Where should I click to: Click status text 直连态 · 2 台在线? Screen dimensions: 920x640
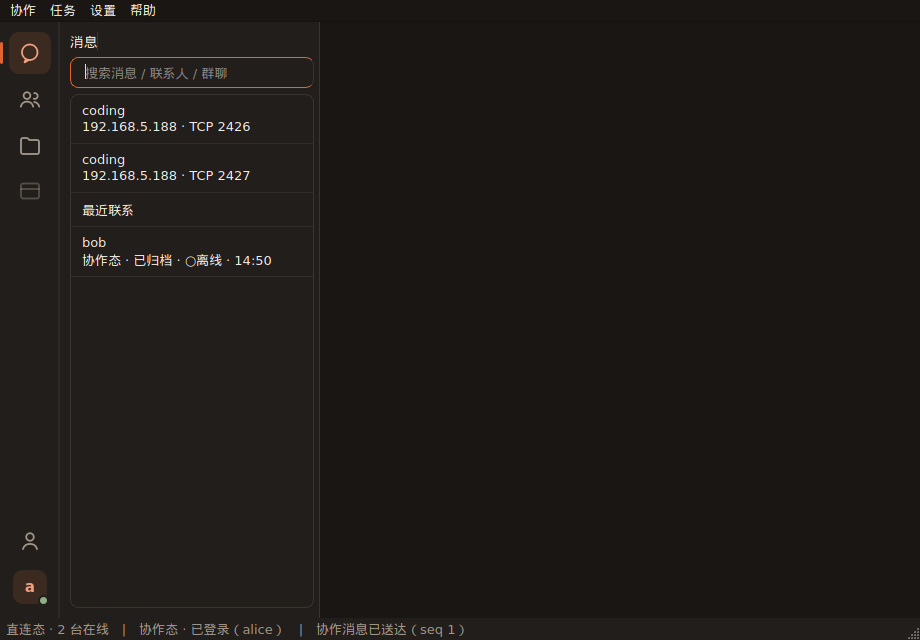(x=58, y=630)
